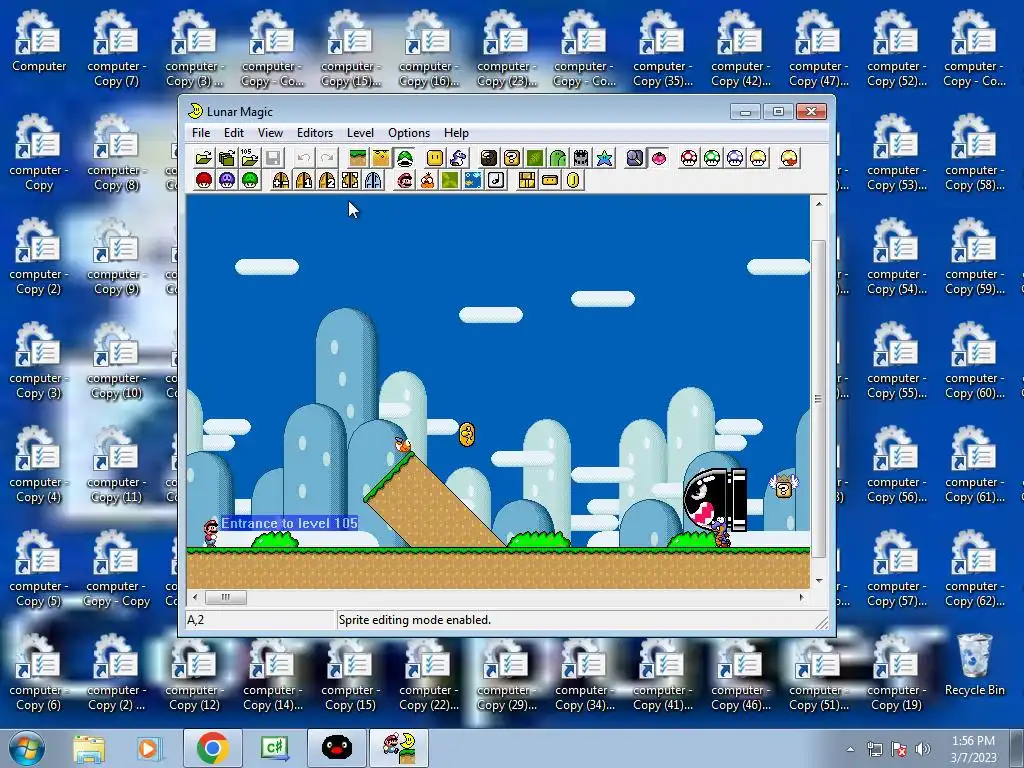Open the Editors menu
Viewport: 1024px width, 768px height.
(x=315, y=133)
